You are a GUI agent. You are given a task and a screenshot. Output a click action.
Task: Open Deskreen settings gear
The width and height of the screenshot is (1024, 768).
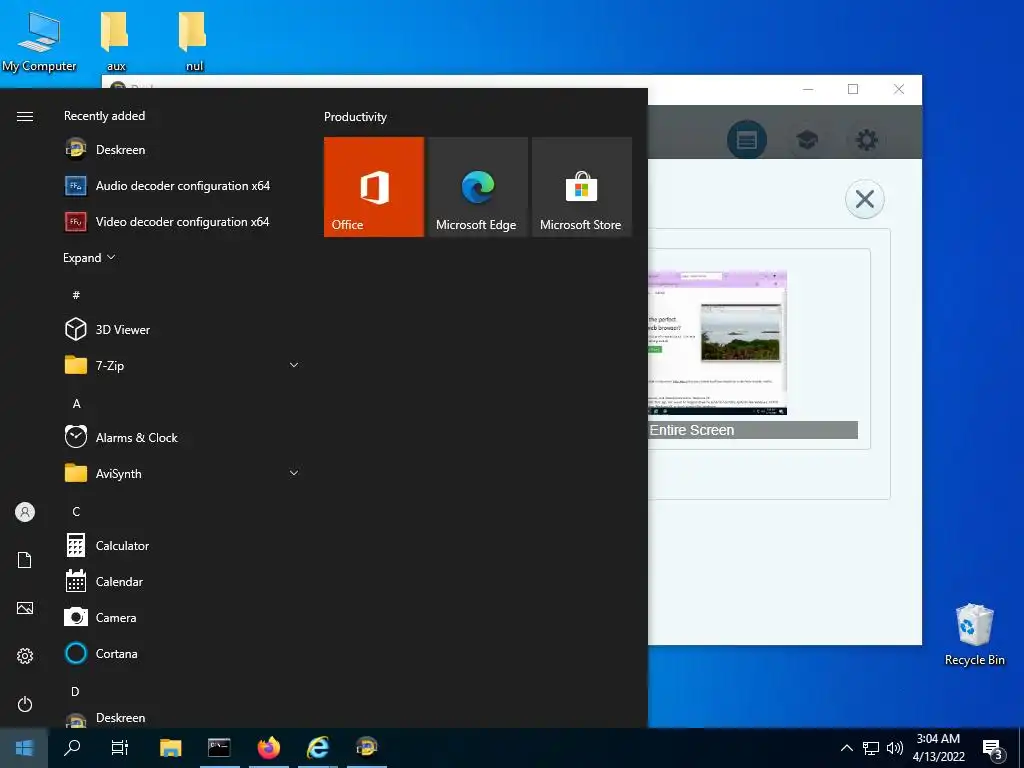(867, 140)
